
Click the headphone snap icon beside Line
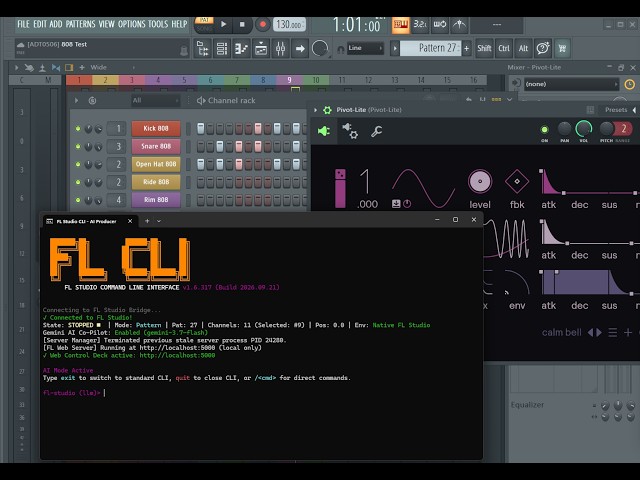tap(340, 49)
